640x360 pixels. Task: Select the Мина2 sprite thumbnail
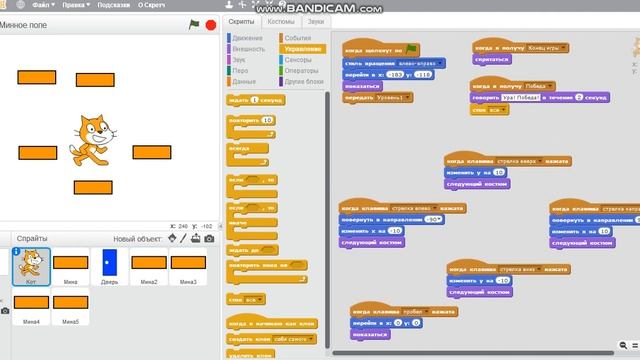click(149, 266)
